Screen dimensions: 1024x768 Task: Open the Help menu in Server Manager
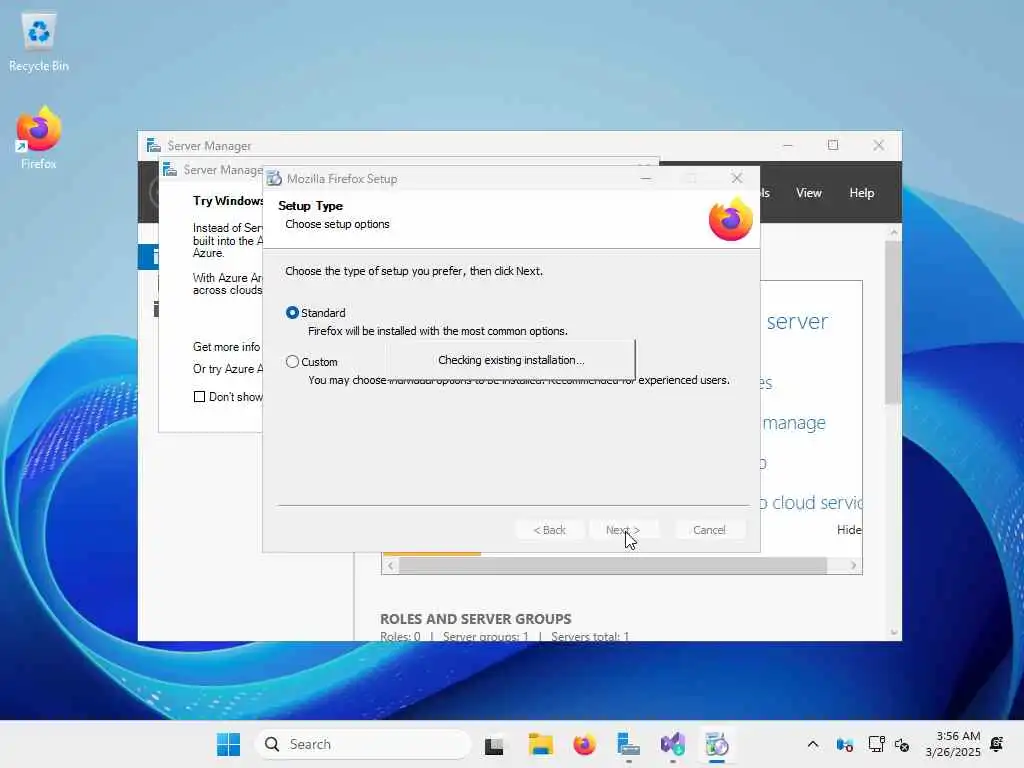tap(861, 193)
